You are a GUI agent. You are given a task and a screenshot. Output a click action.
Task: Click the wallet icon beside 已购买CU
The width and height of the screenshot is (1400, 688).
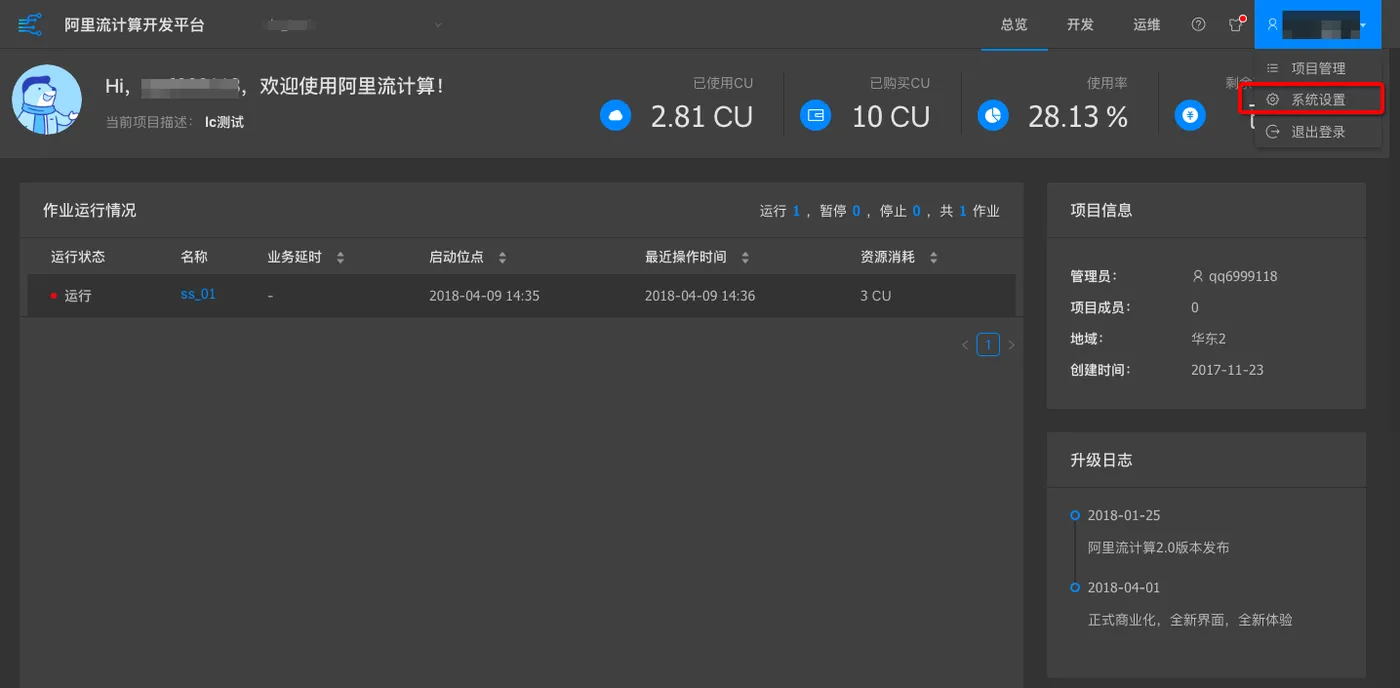tap(816, 116)
